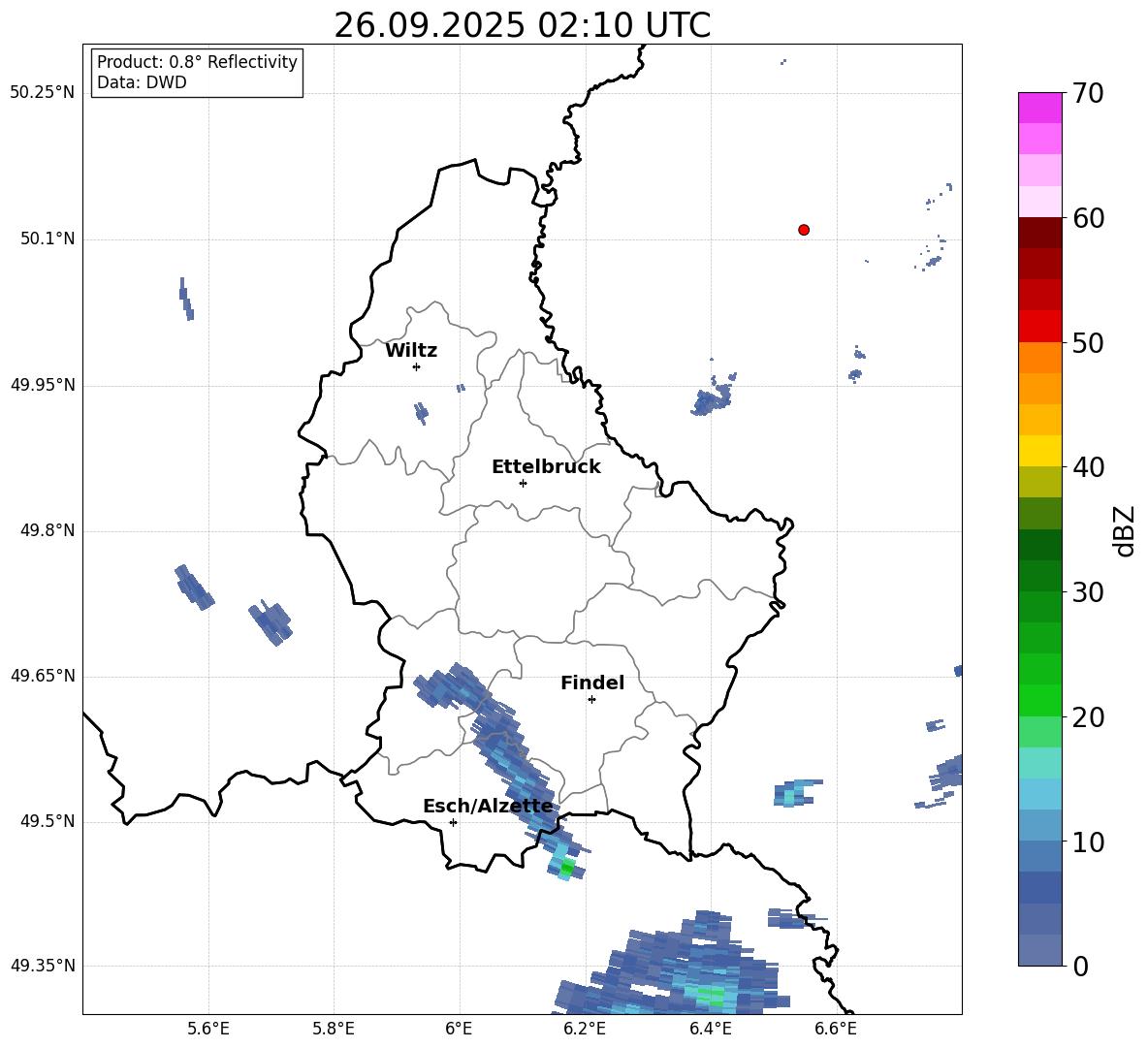
Task: Pick the bright green colorbar segment above 20
Action: (1039, 700)
